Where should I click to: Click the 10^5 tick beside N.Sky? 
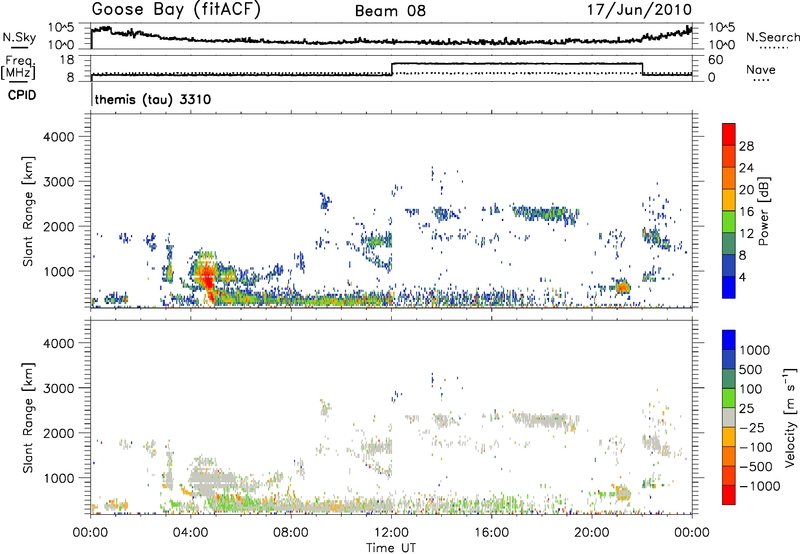[61, 28]
